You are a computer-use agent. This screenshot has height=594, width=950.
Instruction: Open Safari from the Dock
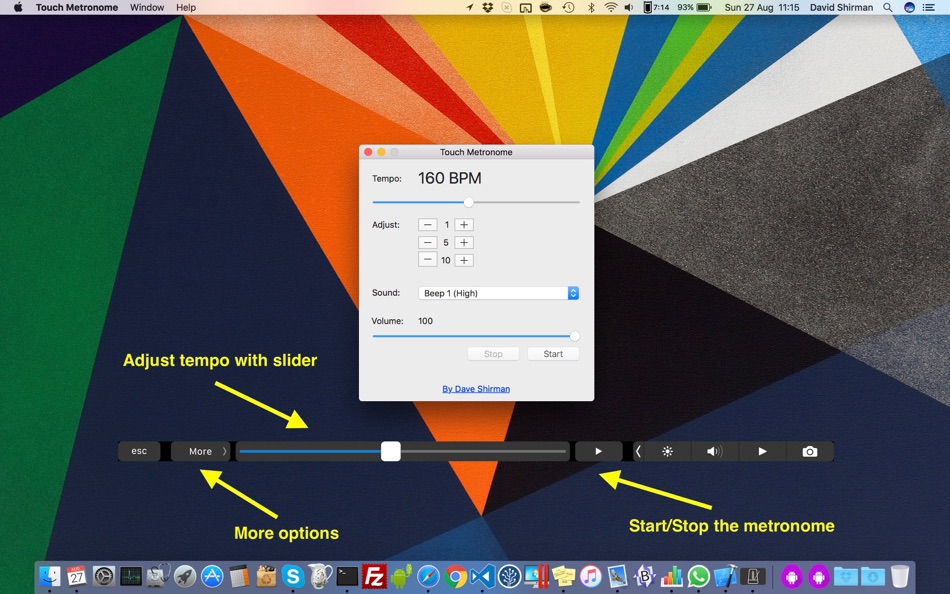click(428, 576)
